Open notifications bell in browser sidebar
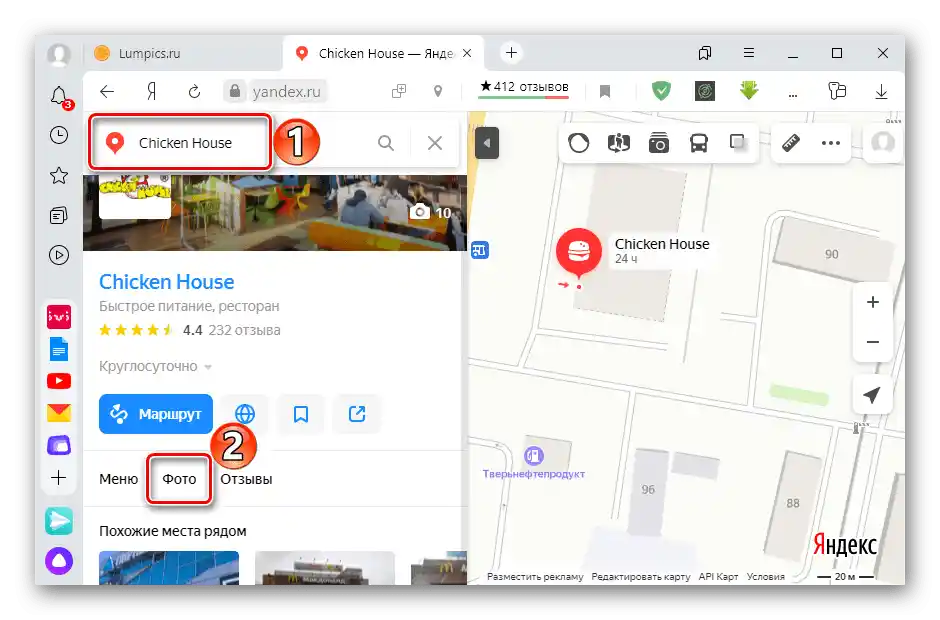940x620 pixels. 59,97
